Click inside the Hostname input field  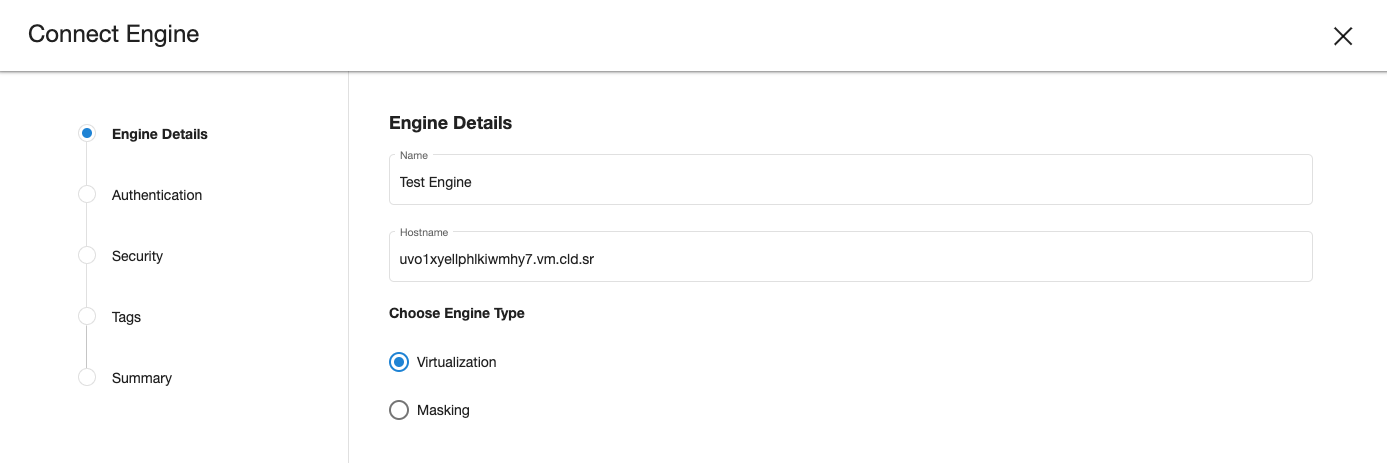point(850,259)
